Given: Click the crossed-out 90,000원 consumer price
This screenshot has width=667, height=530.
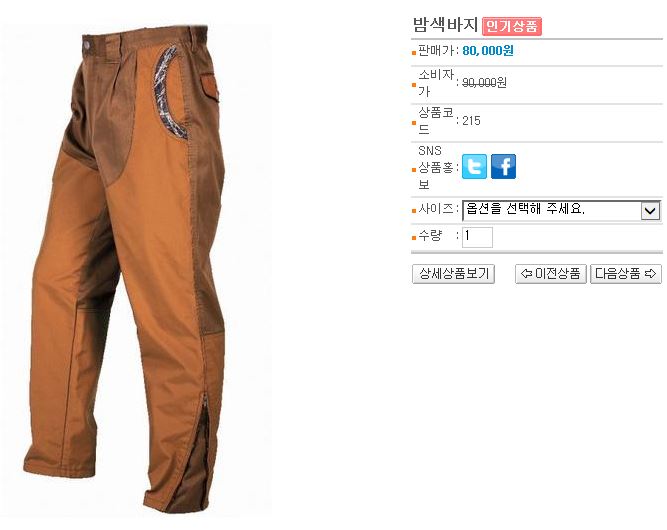Looking at the screenshot, I should click(484, 83).
